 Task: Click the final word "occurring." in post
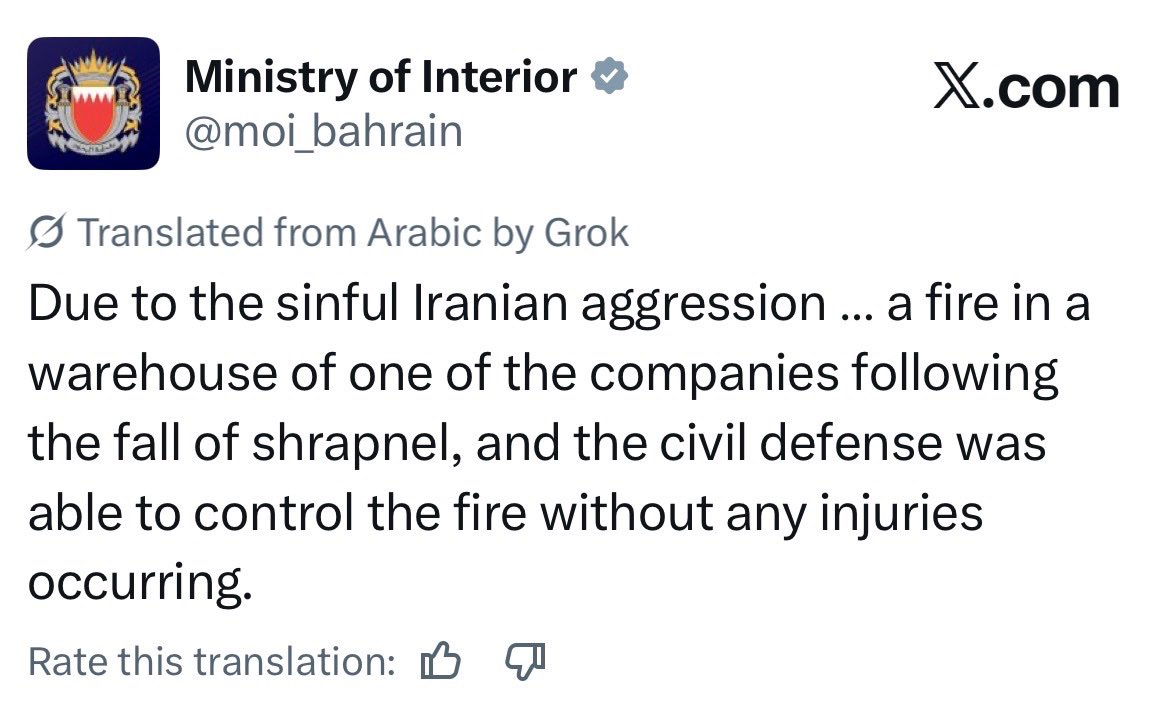(137, 583)
